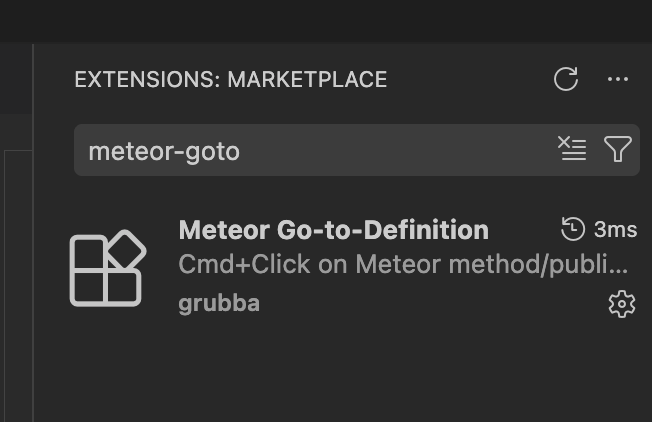Screen dimensions: 652x422
Task: Click the Meteor Go-to-Definition extension logo
Action: click(107, 268)
